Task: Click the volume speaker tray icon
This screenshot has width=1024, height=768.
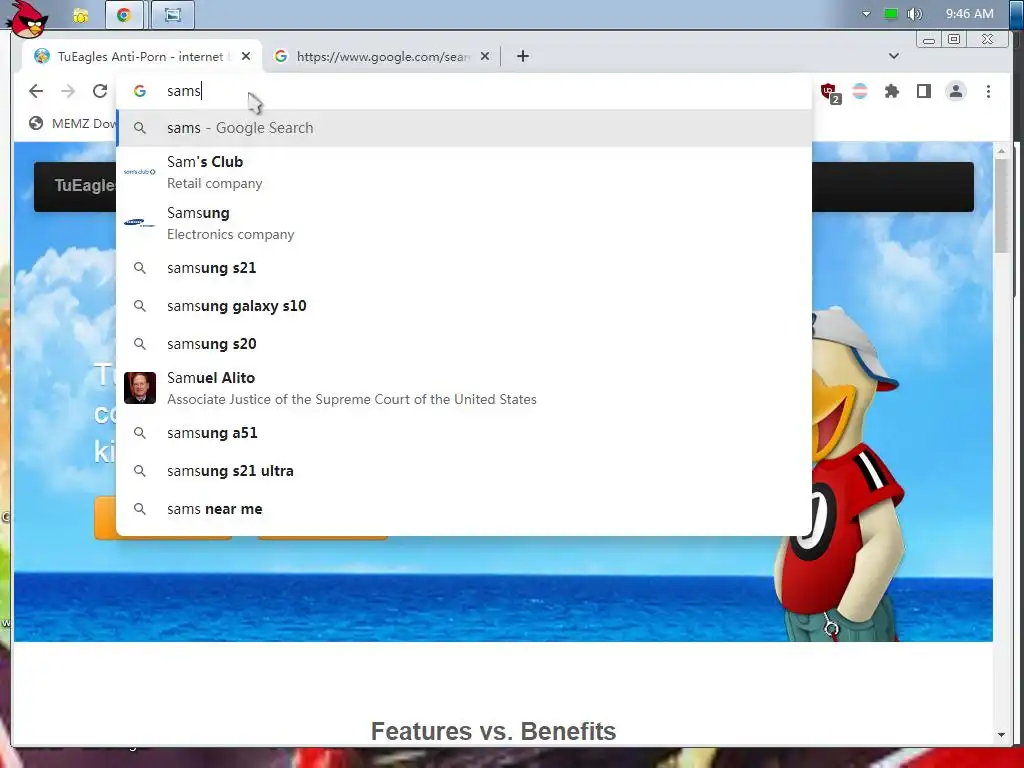Action: click(x=914, y=14)
